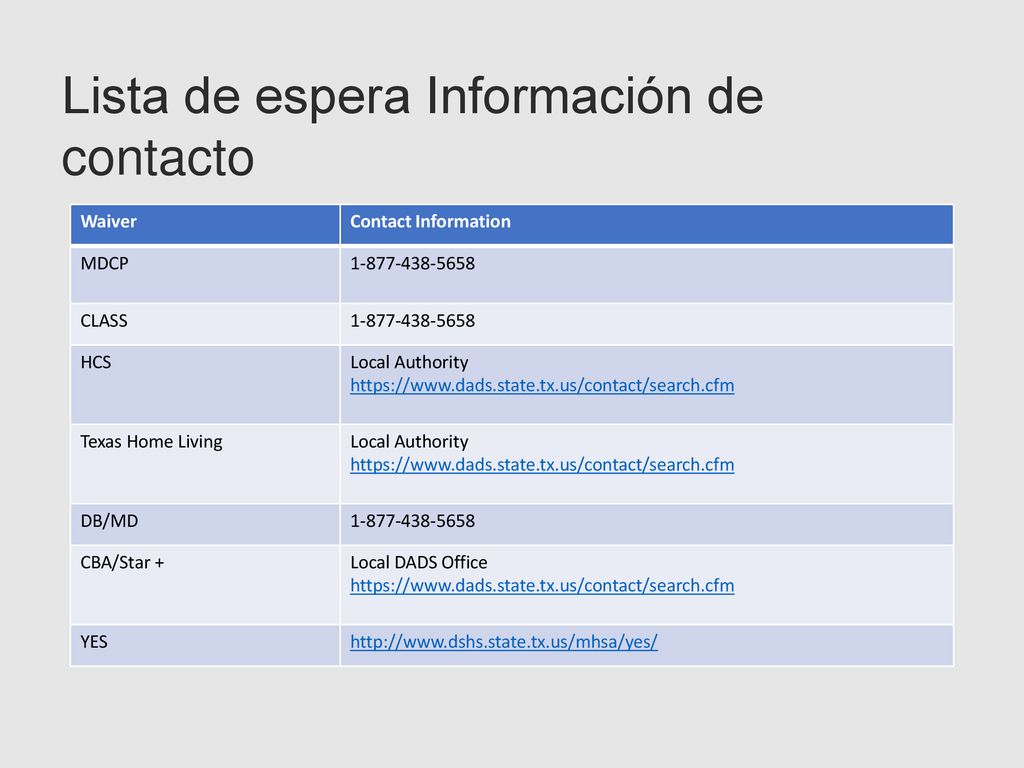Open the CBA/Star + row DADS contact link
1024x768 pixels.
tap(542, 586)
